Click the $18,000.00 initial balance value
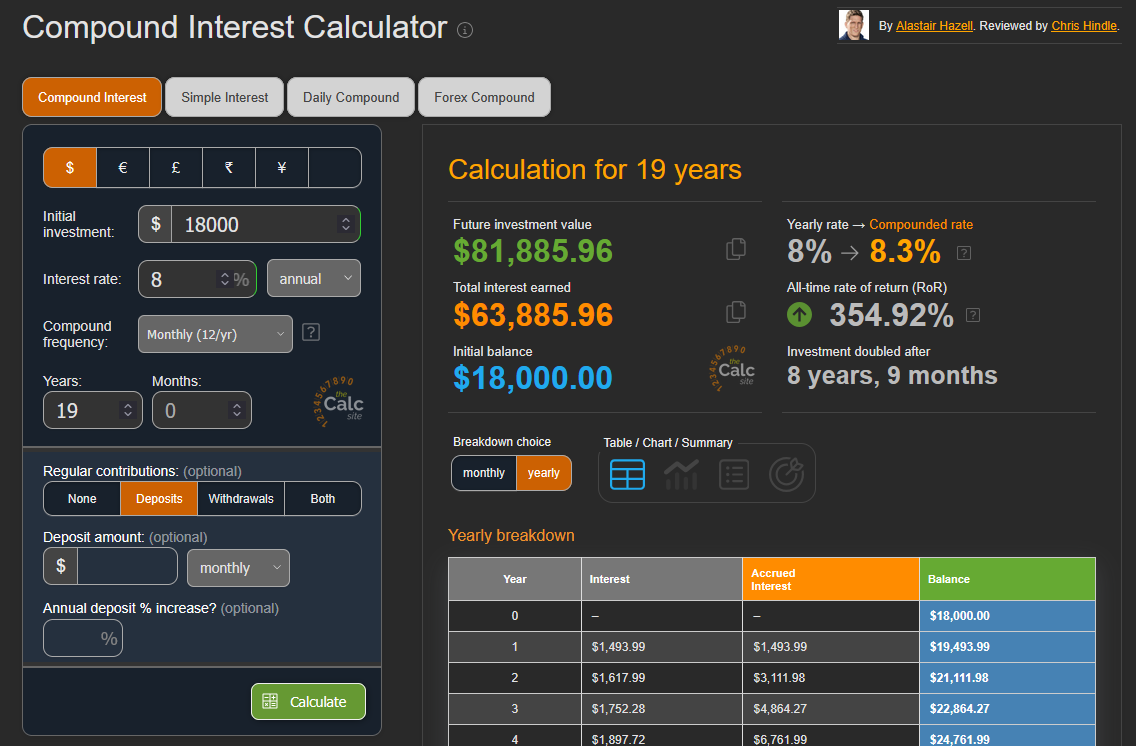The width and height of the screenshot is (1136, 746). pos(532,377)
